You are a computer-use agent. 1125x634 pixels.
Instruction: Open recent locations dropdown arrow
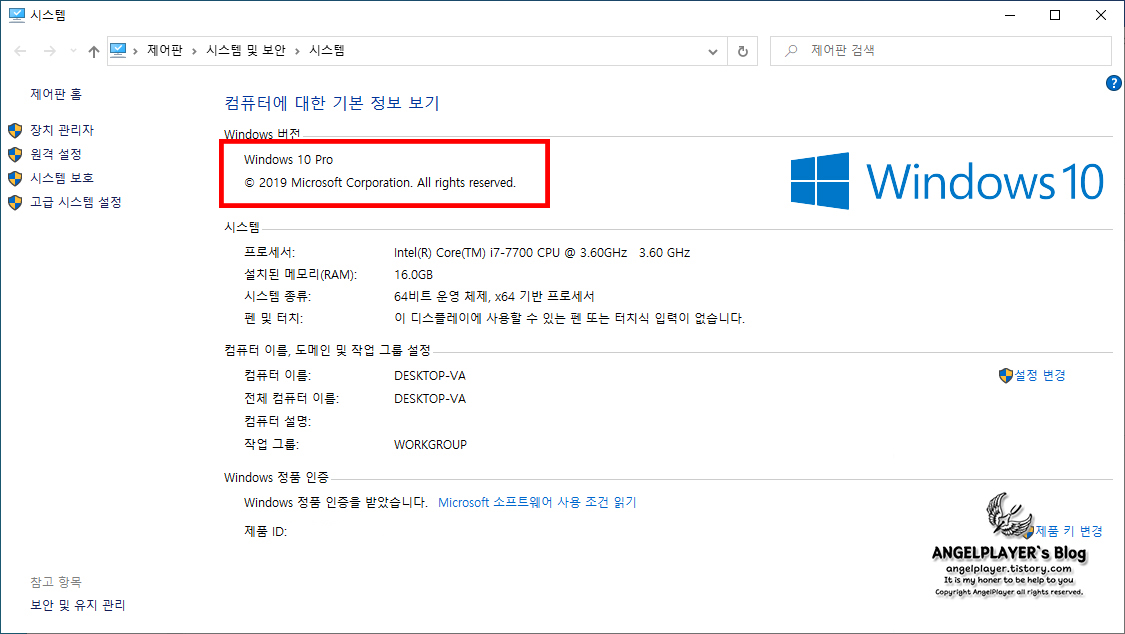[x=73, y=51]
